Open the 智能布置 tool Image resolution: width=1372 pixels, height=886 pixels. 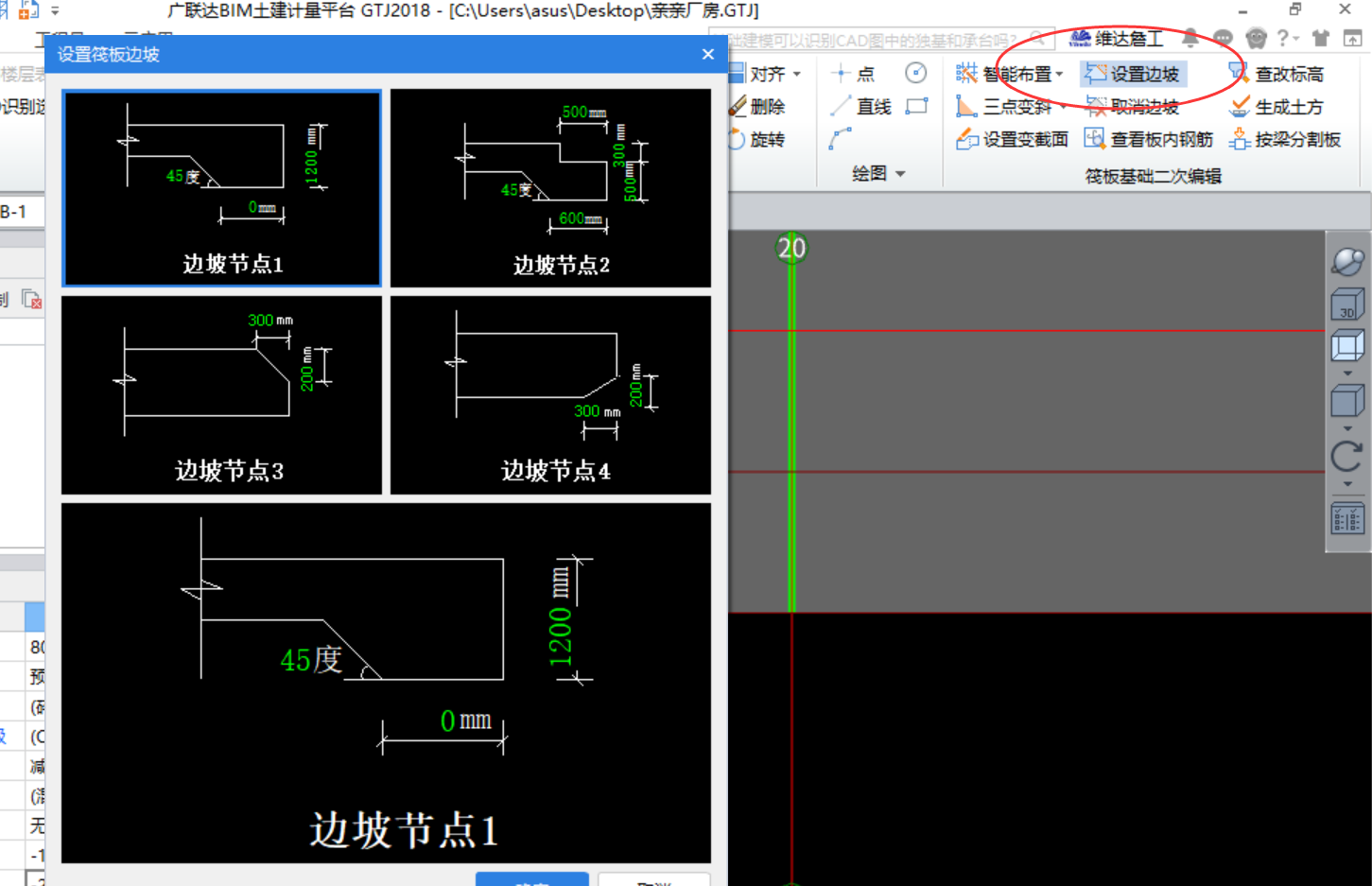click(x=1004, y=74)
